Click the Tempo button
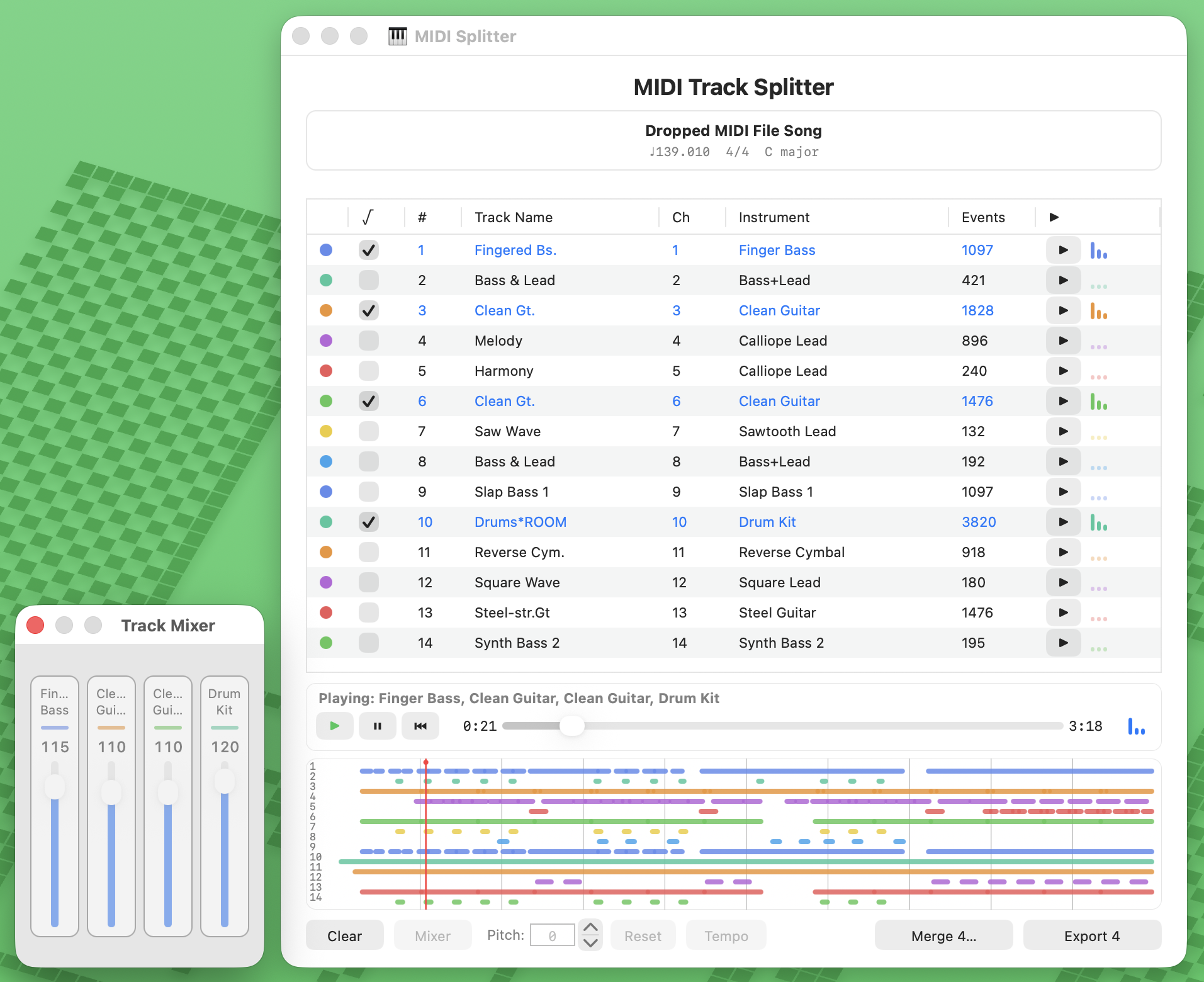This screenshot has width=1204, height=982. (x=726, y=935)
